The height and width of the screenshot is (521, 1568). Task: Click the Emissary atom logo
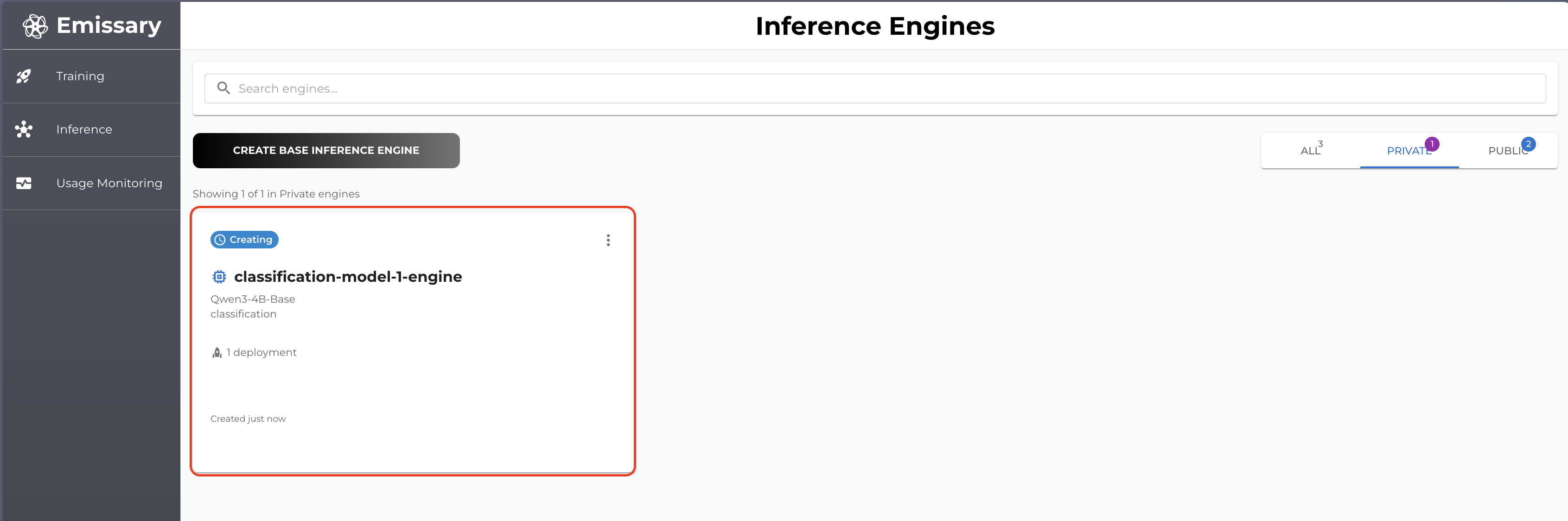pyautogui.click(x=35, y=25)
